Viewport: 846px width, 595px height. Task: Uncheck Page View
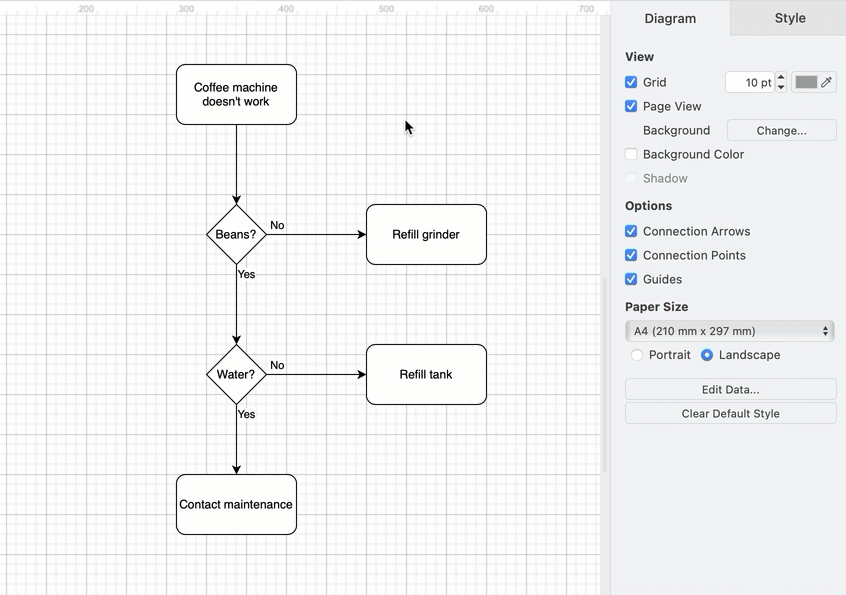[x=631, y=106]
